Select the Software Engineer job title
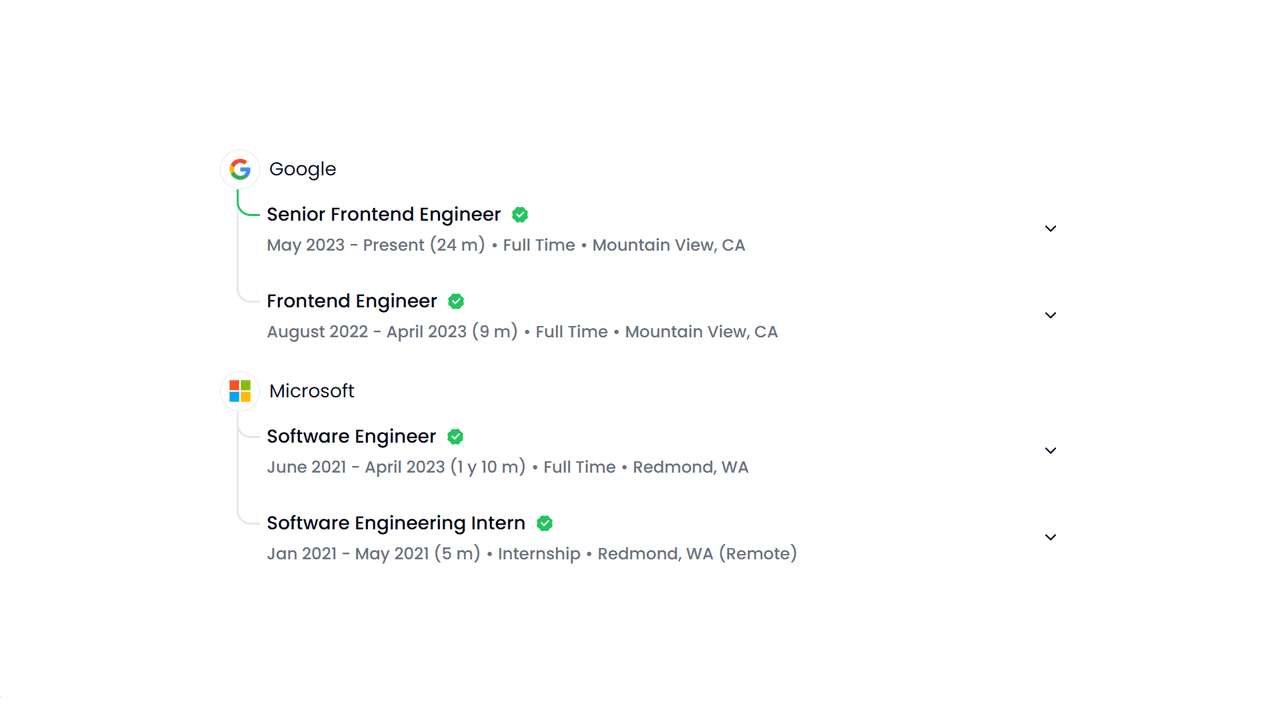 [x=351, y=437]
